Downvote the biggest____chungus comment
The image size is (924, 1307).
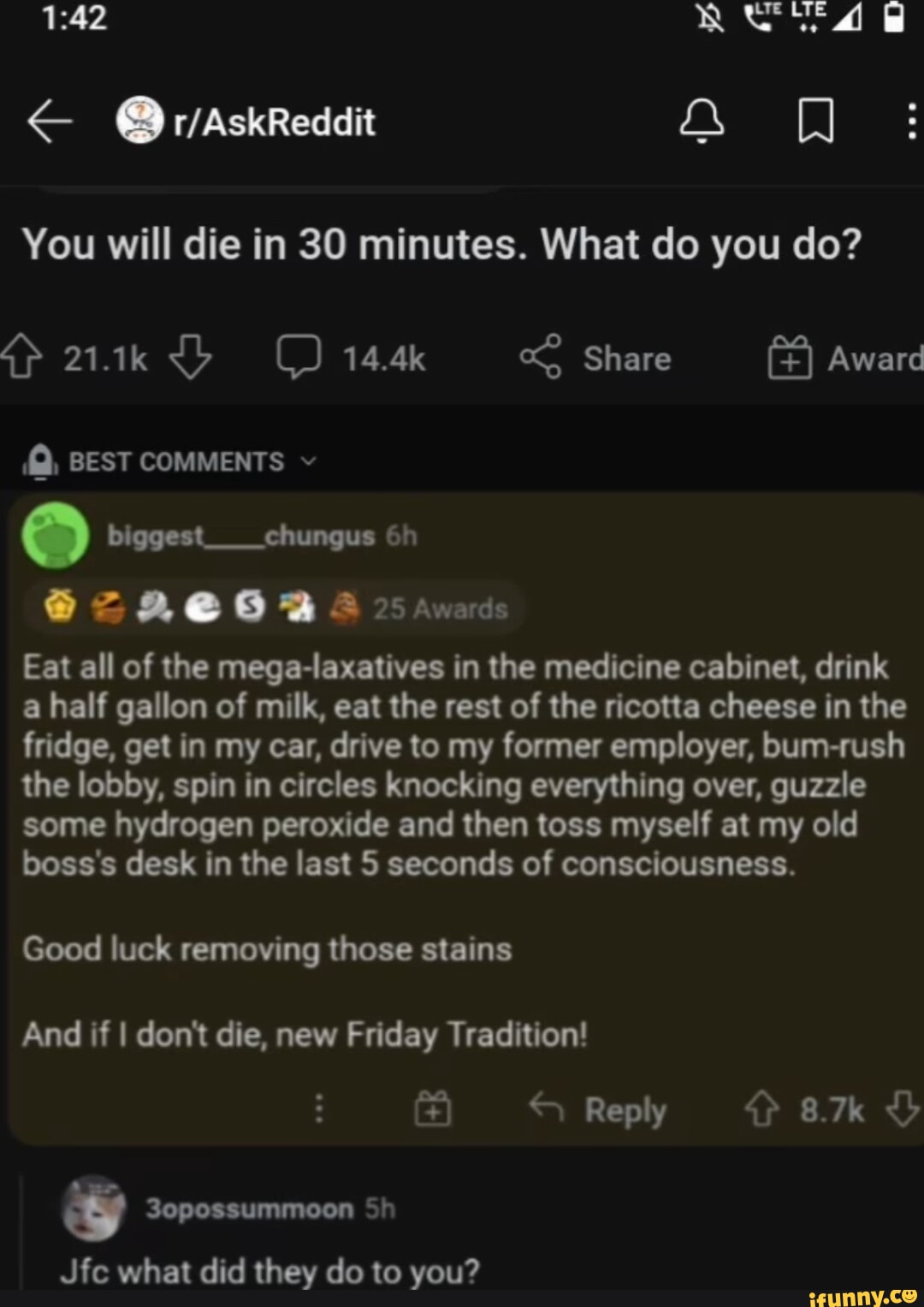[903, 1108]
